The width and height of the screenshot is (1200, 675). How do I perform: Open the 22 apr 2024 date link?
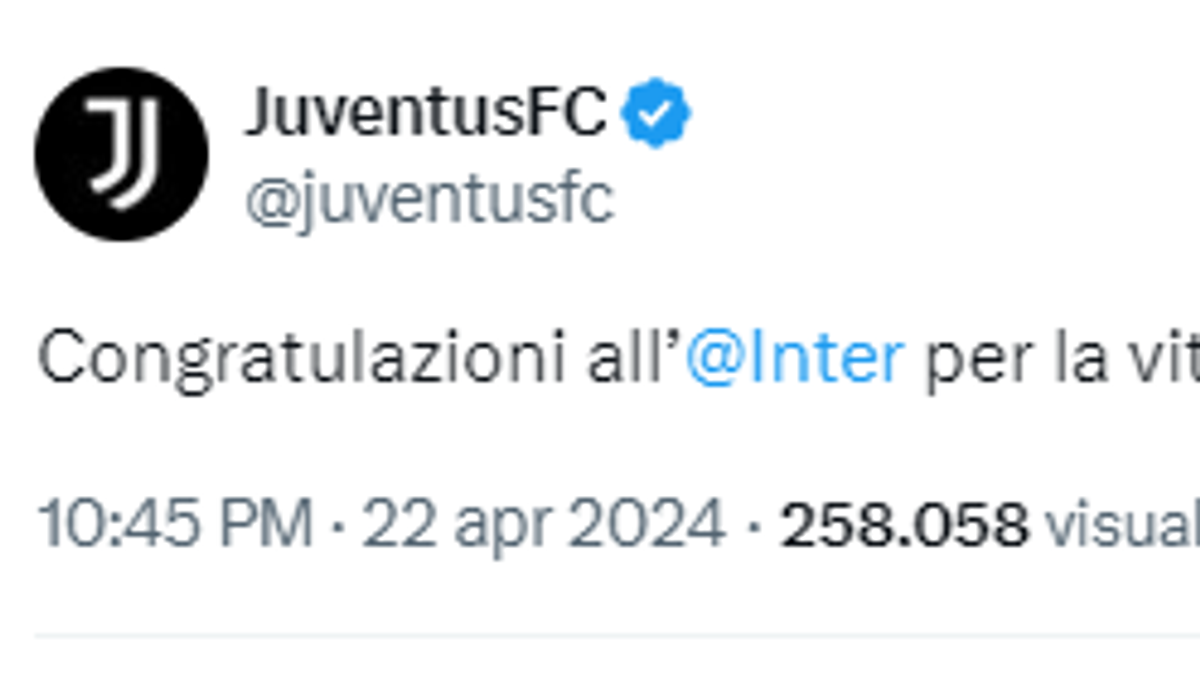[543, 524]
